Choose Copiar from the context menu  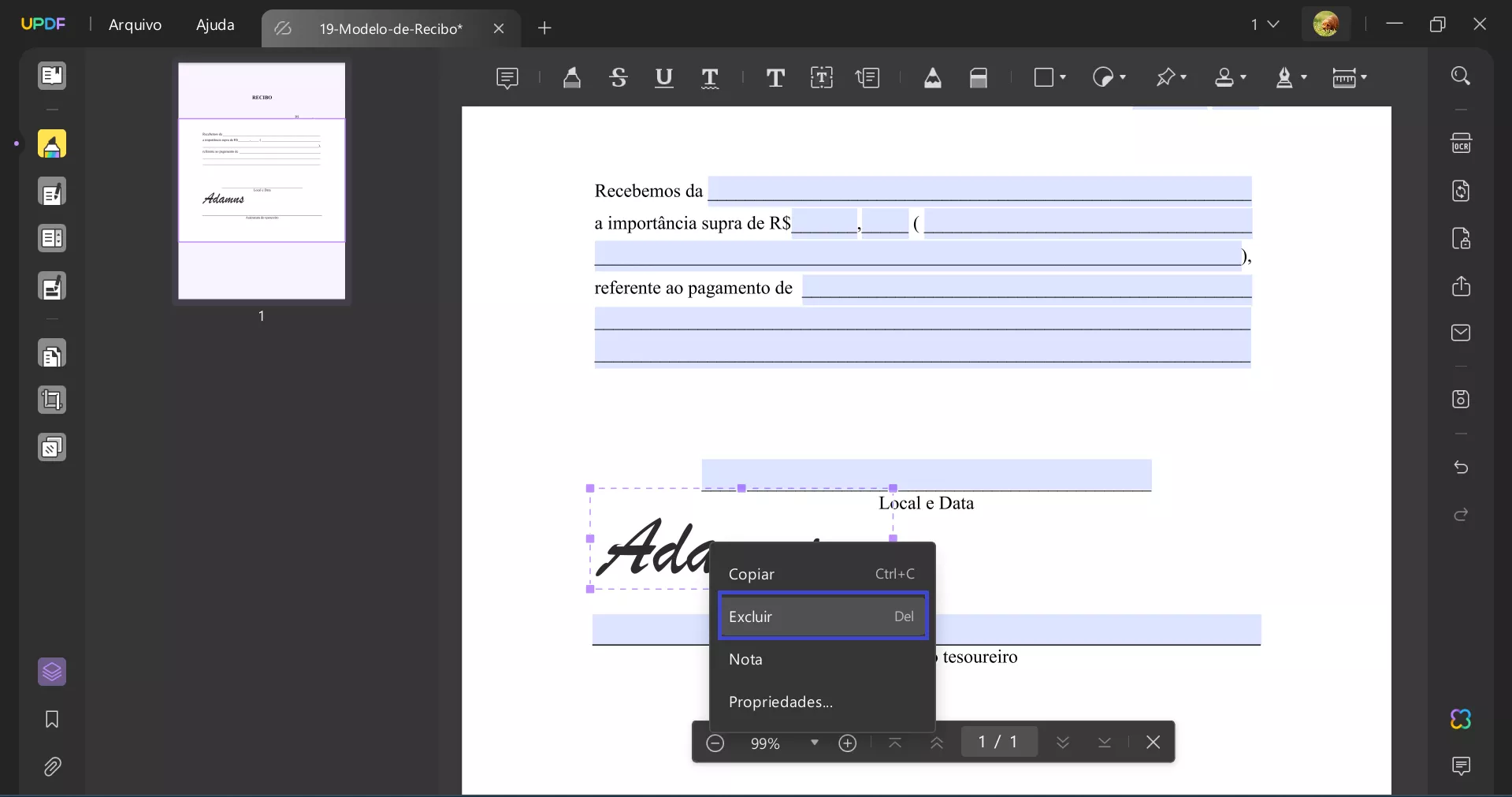coord(822,574)
